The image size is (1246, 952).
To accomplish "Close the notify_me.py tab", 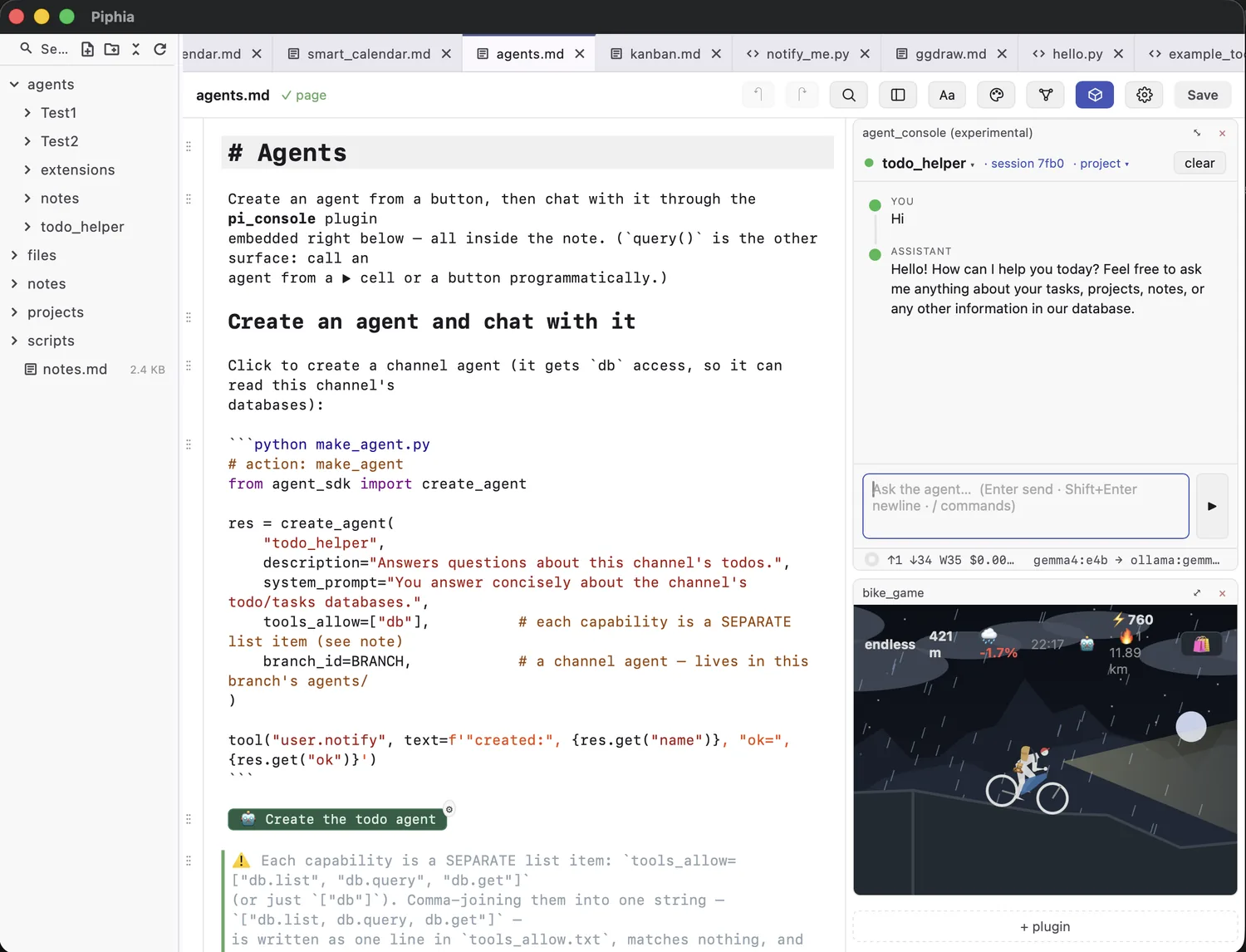I will (865, 54).
